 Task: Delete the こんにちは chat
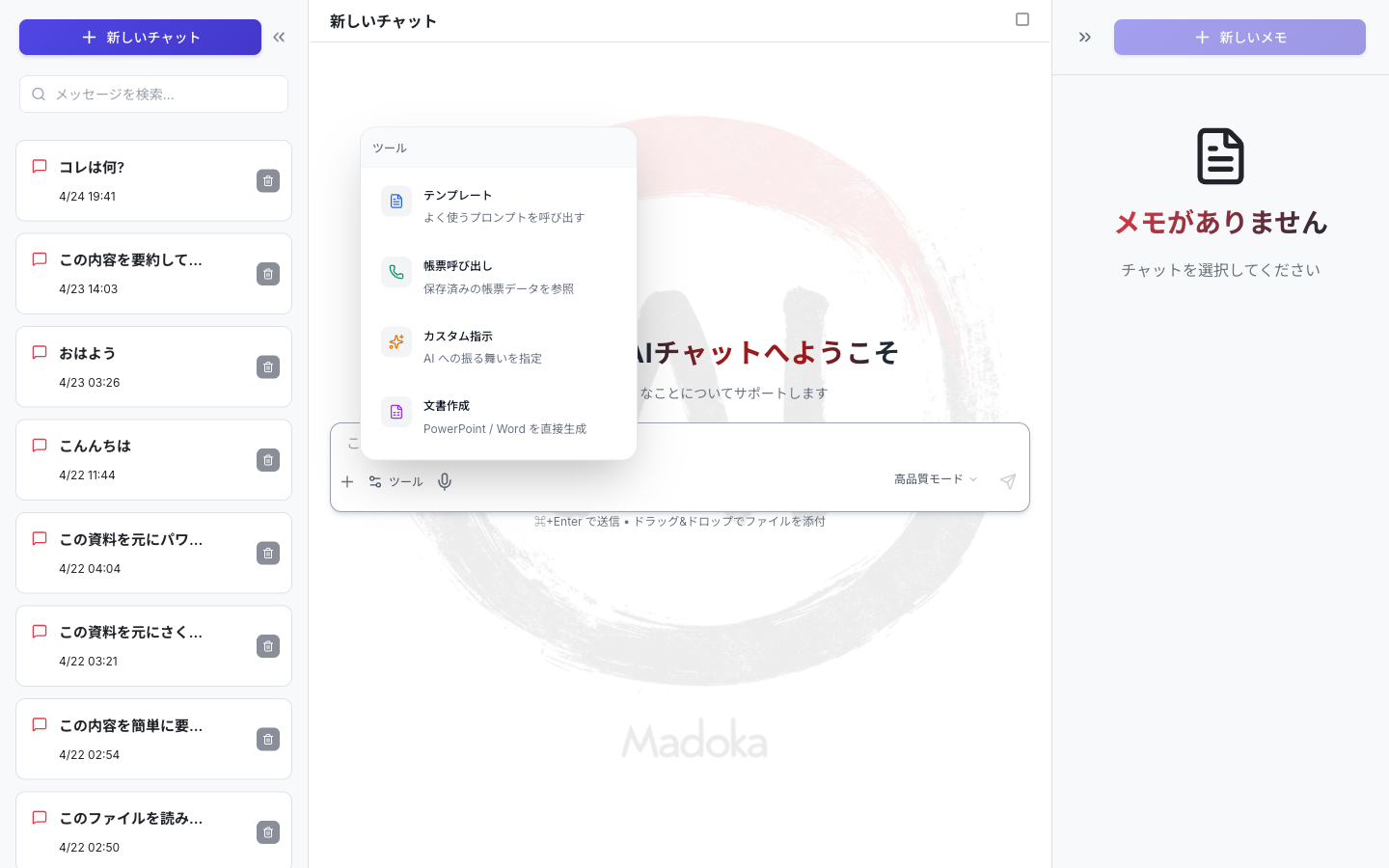click(268, 460)
